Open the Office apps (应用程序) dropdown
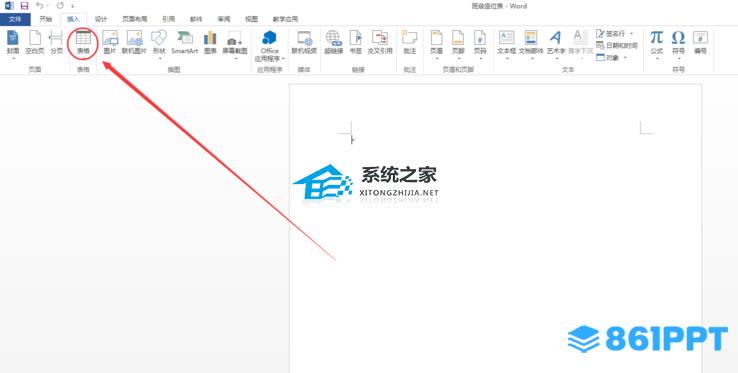This screenshot has width=738, height=373. pyautogui.click(x=270, y=46)
